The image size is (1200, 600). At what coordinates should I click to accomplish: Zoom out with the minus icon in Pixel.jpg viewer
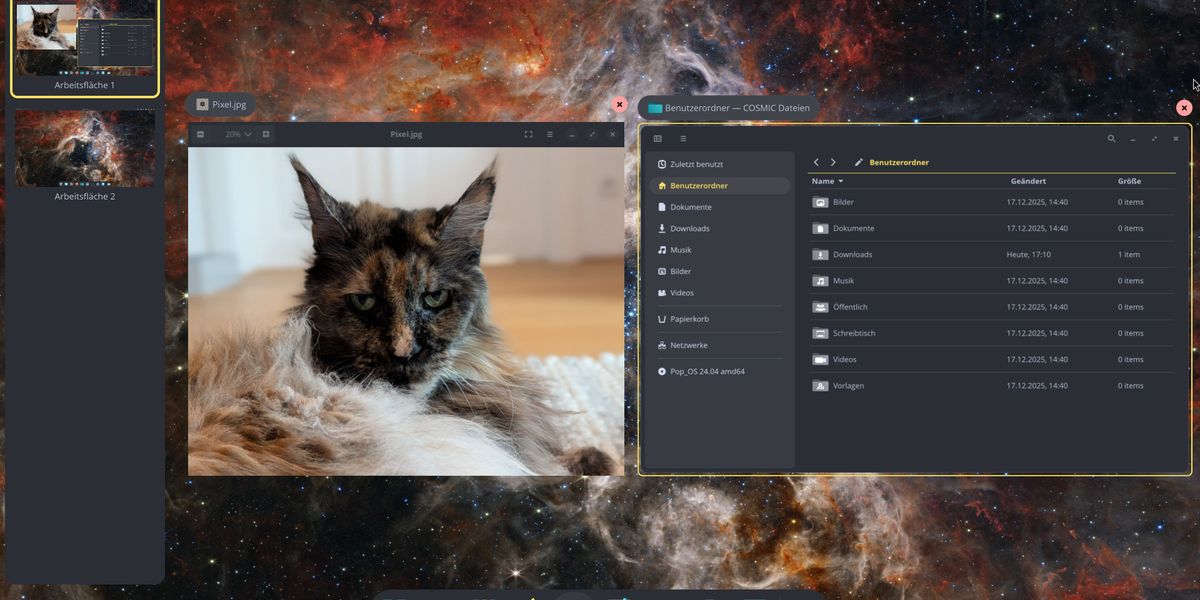pos(201,134)
